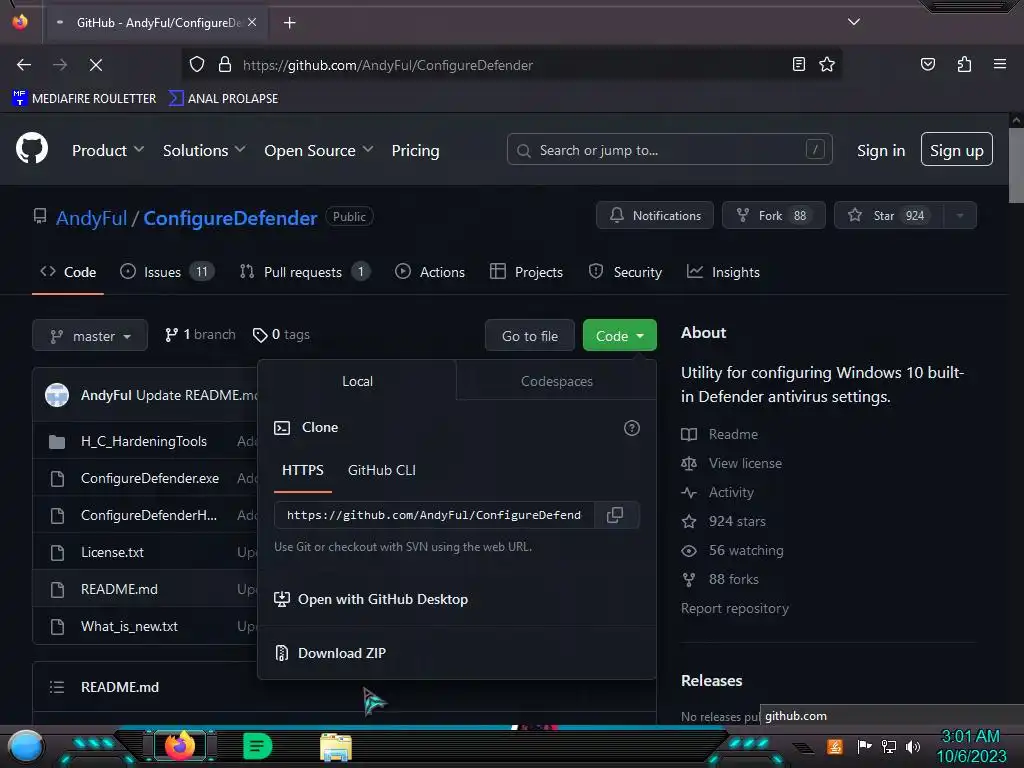View the 0 tags link
This screenshot has height=768, width=1024.
click(281, 334)
